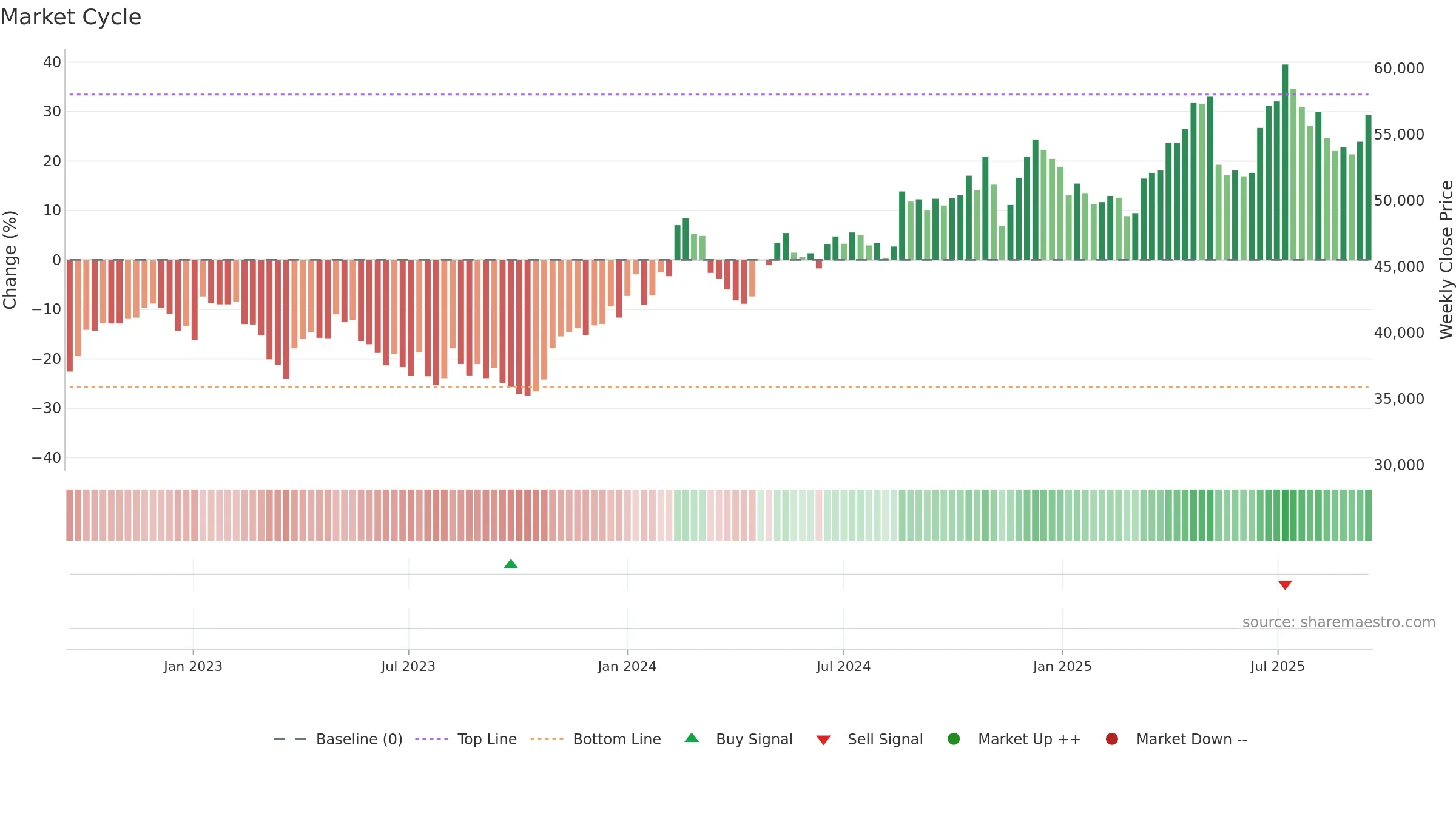Click the first red bar at the chart's left edge

point(70,315)
